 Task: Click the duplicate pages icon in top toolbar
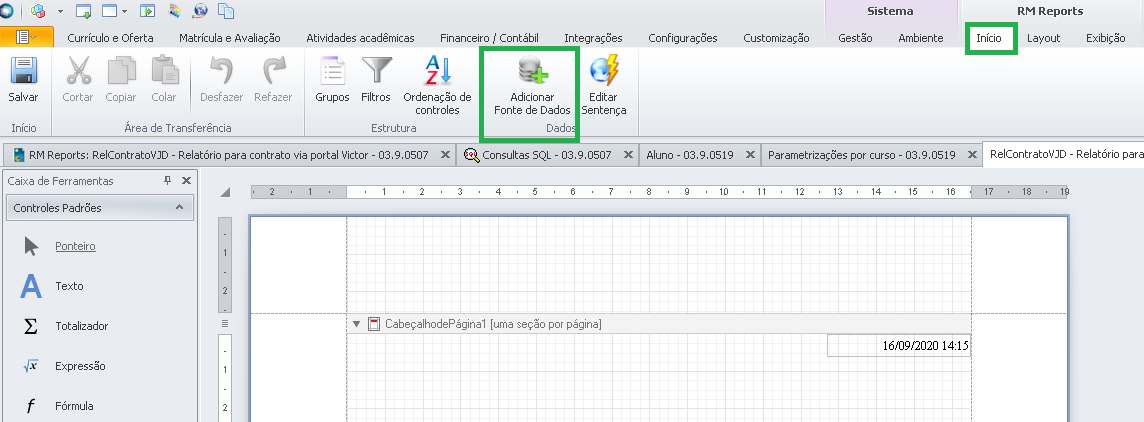pos(226,11)
